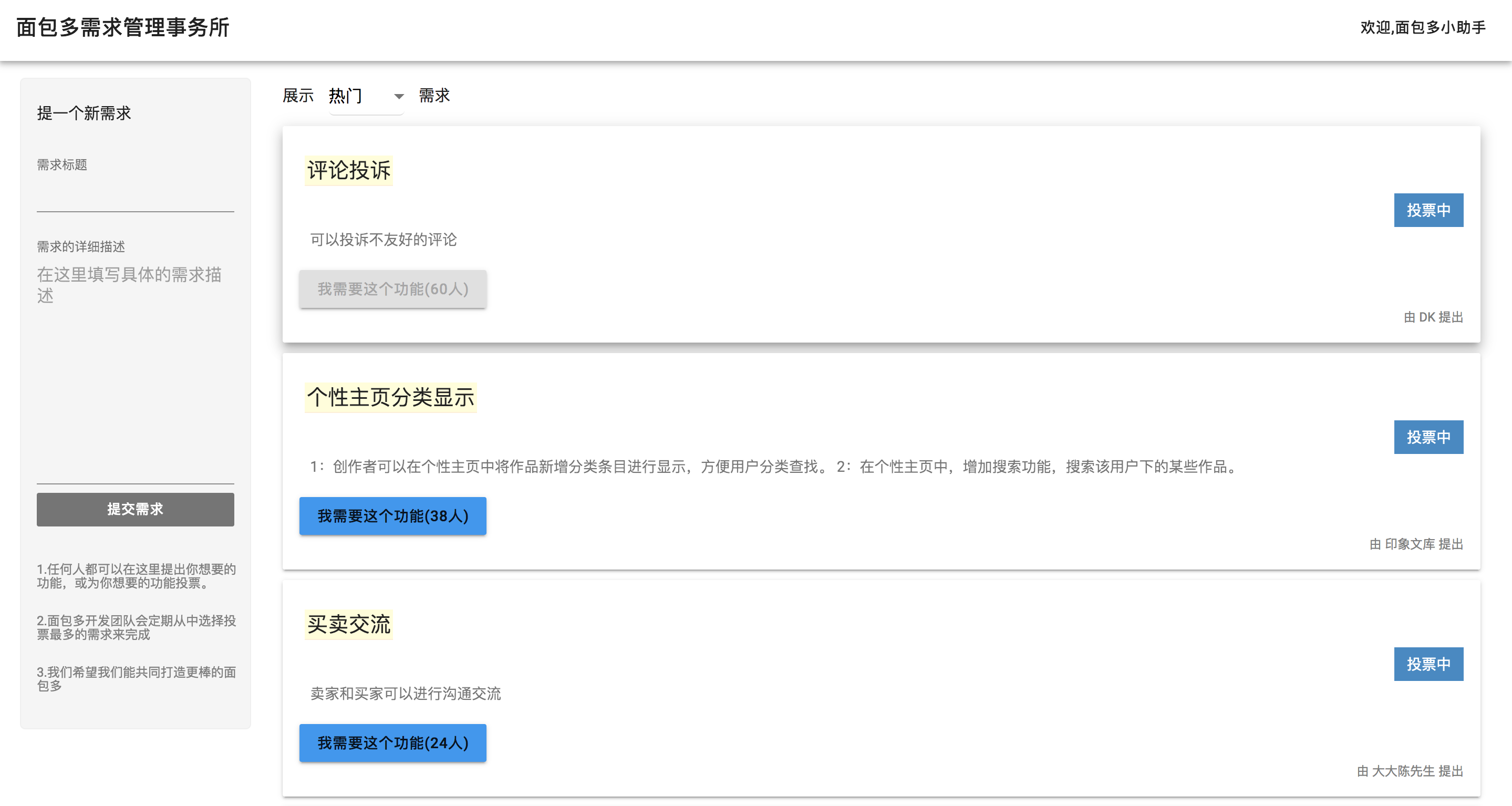Vote 我需要这个功能(38人) for 个性主页分类显示
This screenshot has height=806, width=1512.
(392, 516)
